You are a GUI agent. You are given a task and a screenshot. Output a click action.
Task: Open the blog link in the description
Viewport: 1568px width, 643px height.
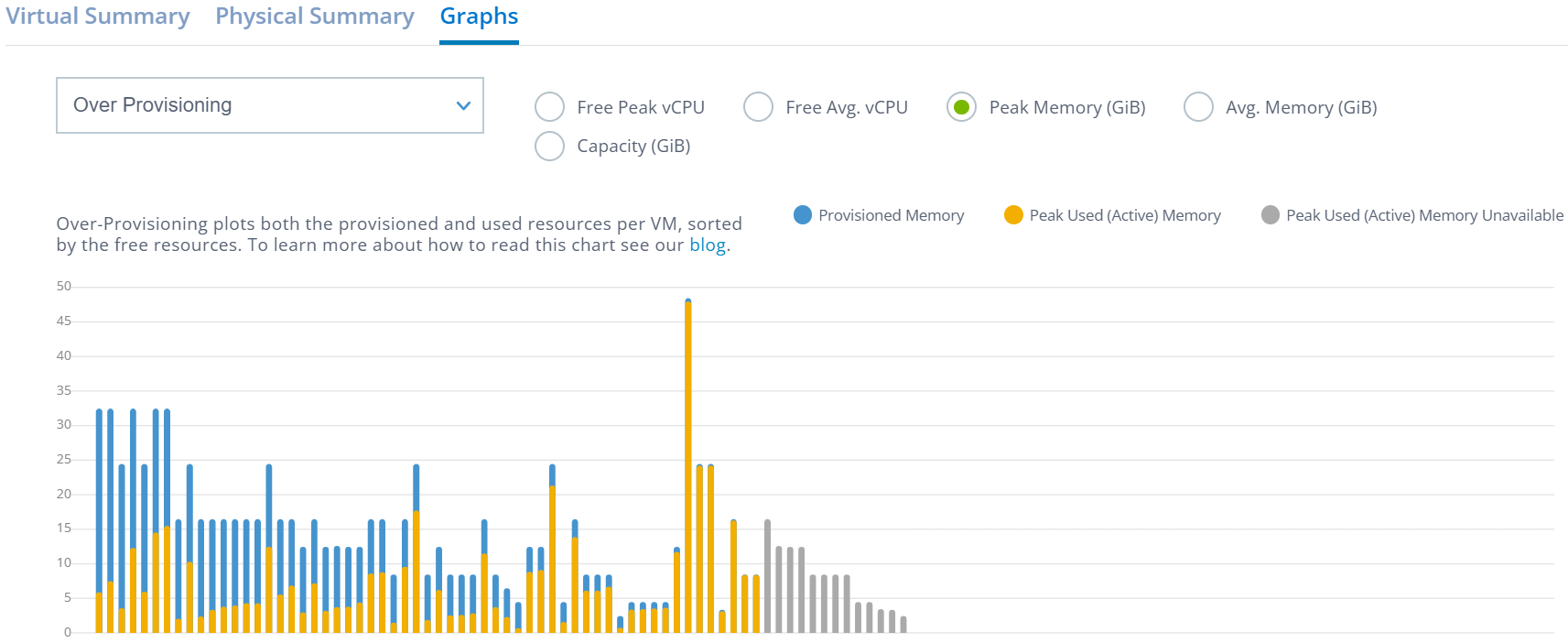pyautogui.click(x=708, y=245)
